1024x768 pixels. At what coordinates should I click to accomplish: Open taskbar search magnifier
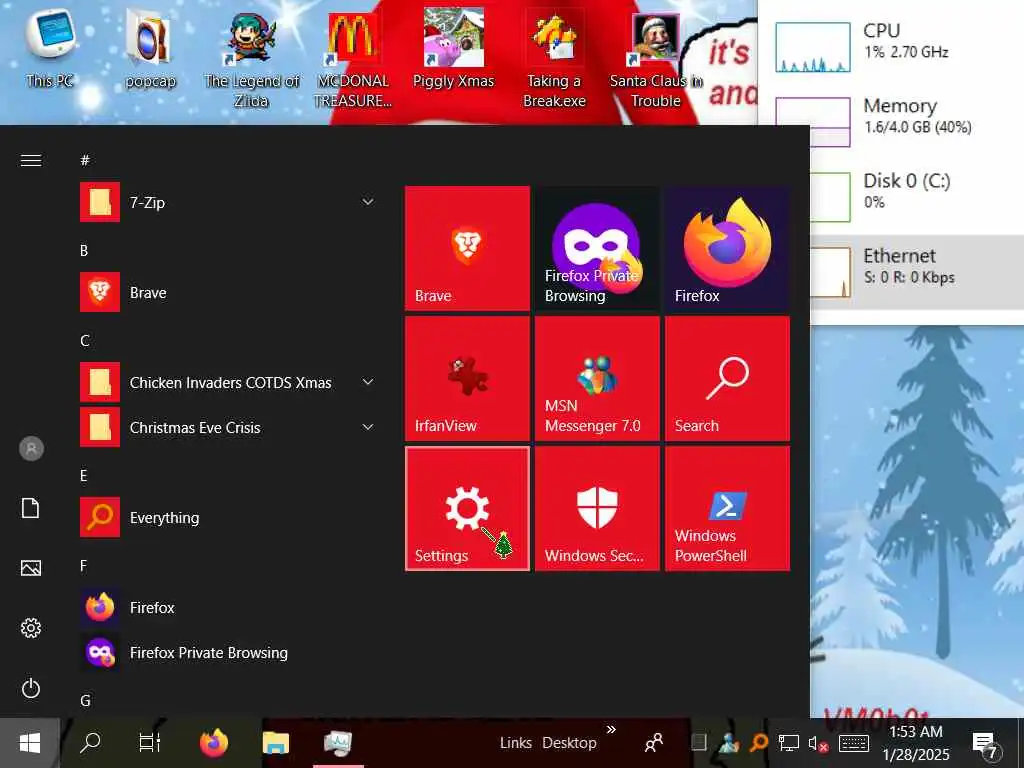(x=90, y=743)
